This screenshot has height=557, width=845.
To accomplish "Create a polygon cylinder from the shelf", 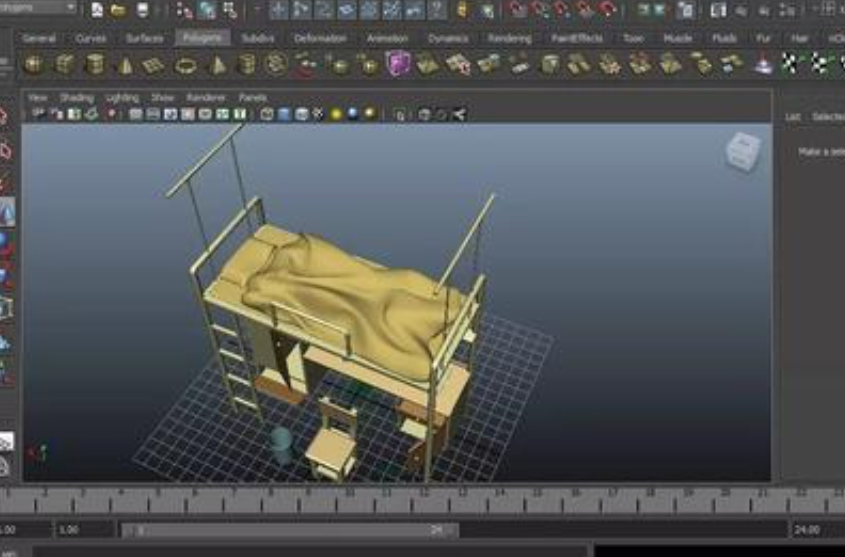I will coord(95,65).
